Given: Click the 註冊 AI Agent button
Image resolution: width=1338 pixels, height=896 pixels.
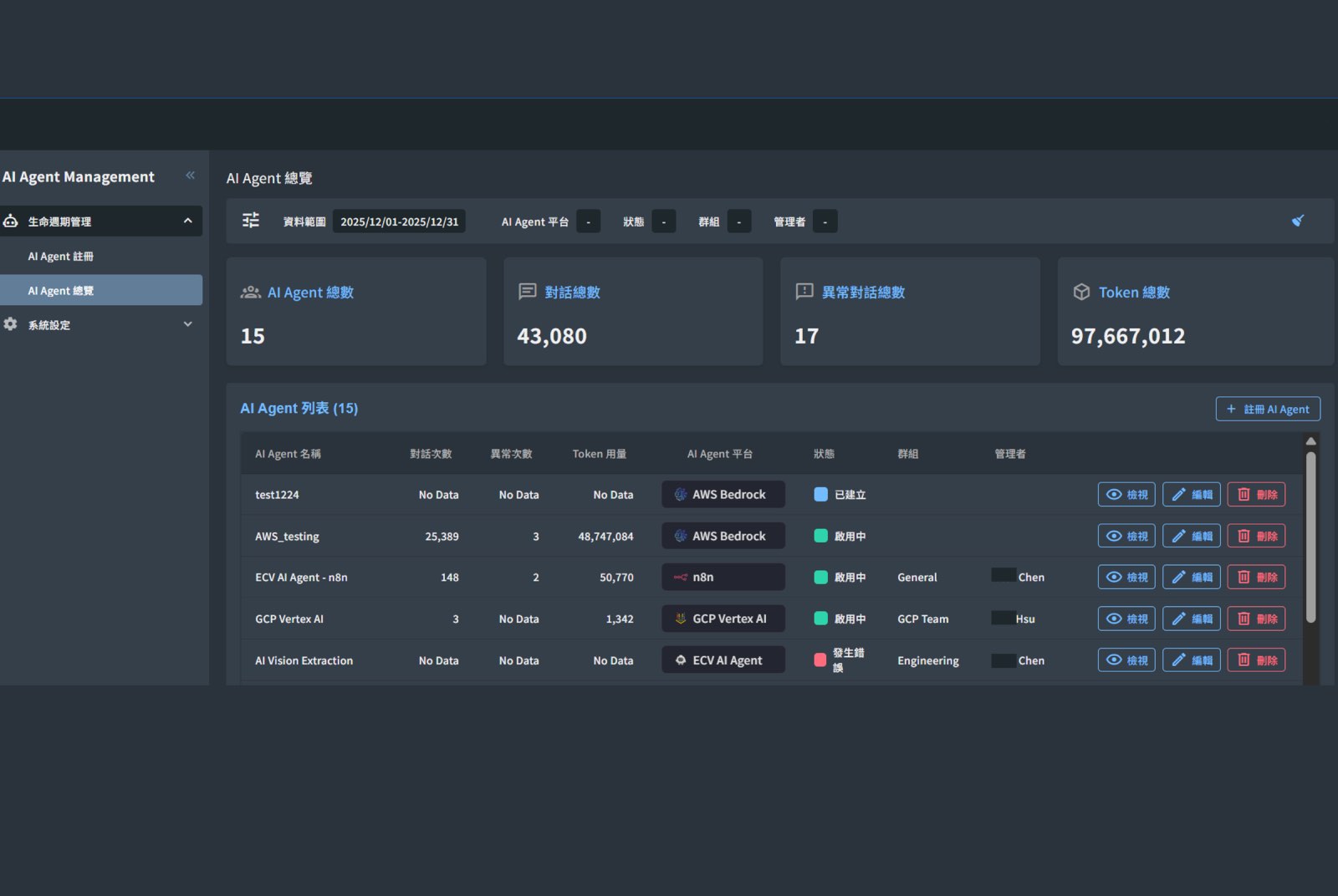Looking at the screenshot, I should tap(1268, 409).
